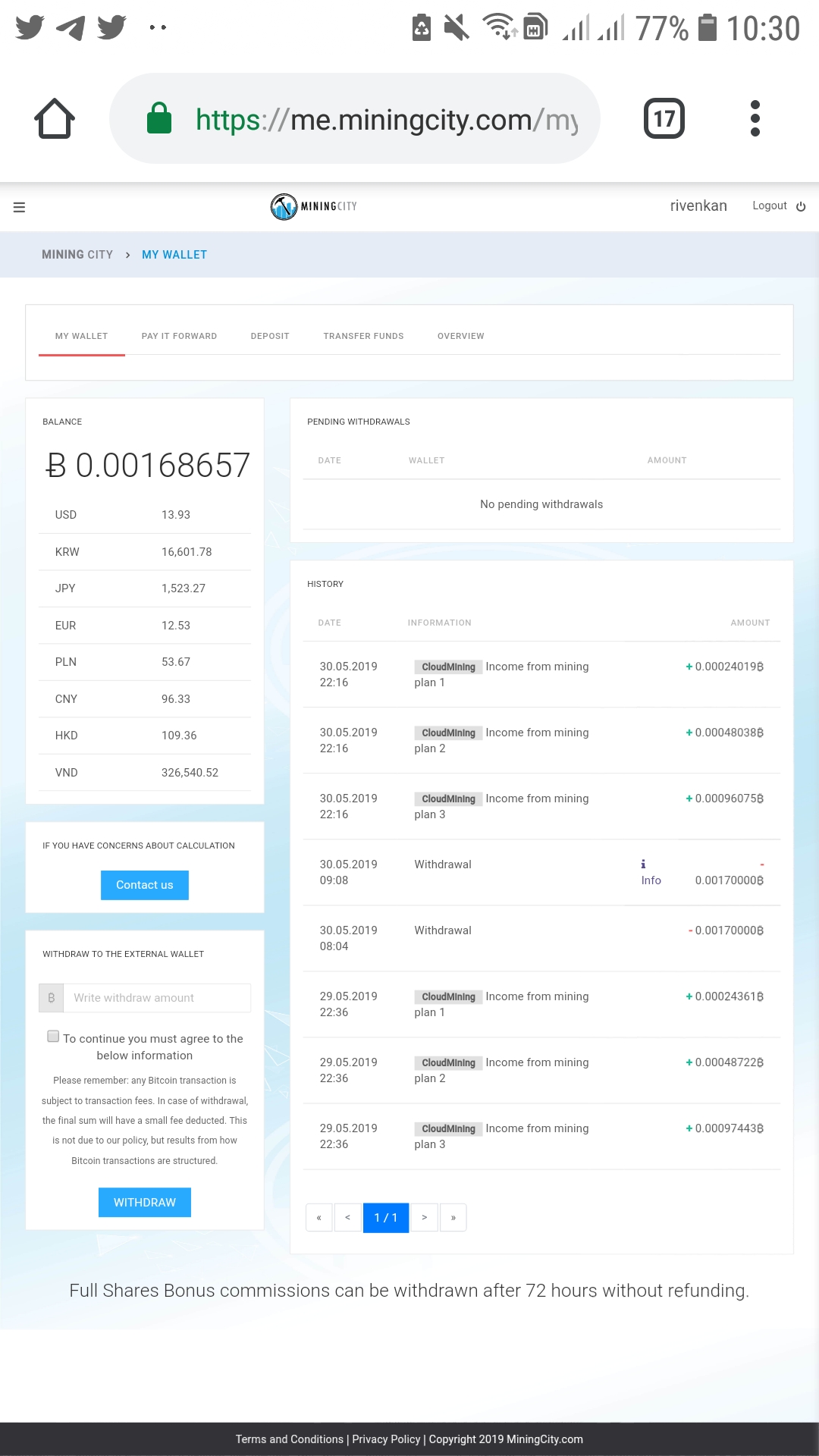Click the -0.00170000 amount at 08:04
The width and height of the screenshot is (819, 1456).
click(726, 930)
